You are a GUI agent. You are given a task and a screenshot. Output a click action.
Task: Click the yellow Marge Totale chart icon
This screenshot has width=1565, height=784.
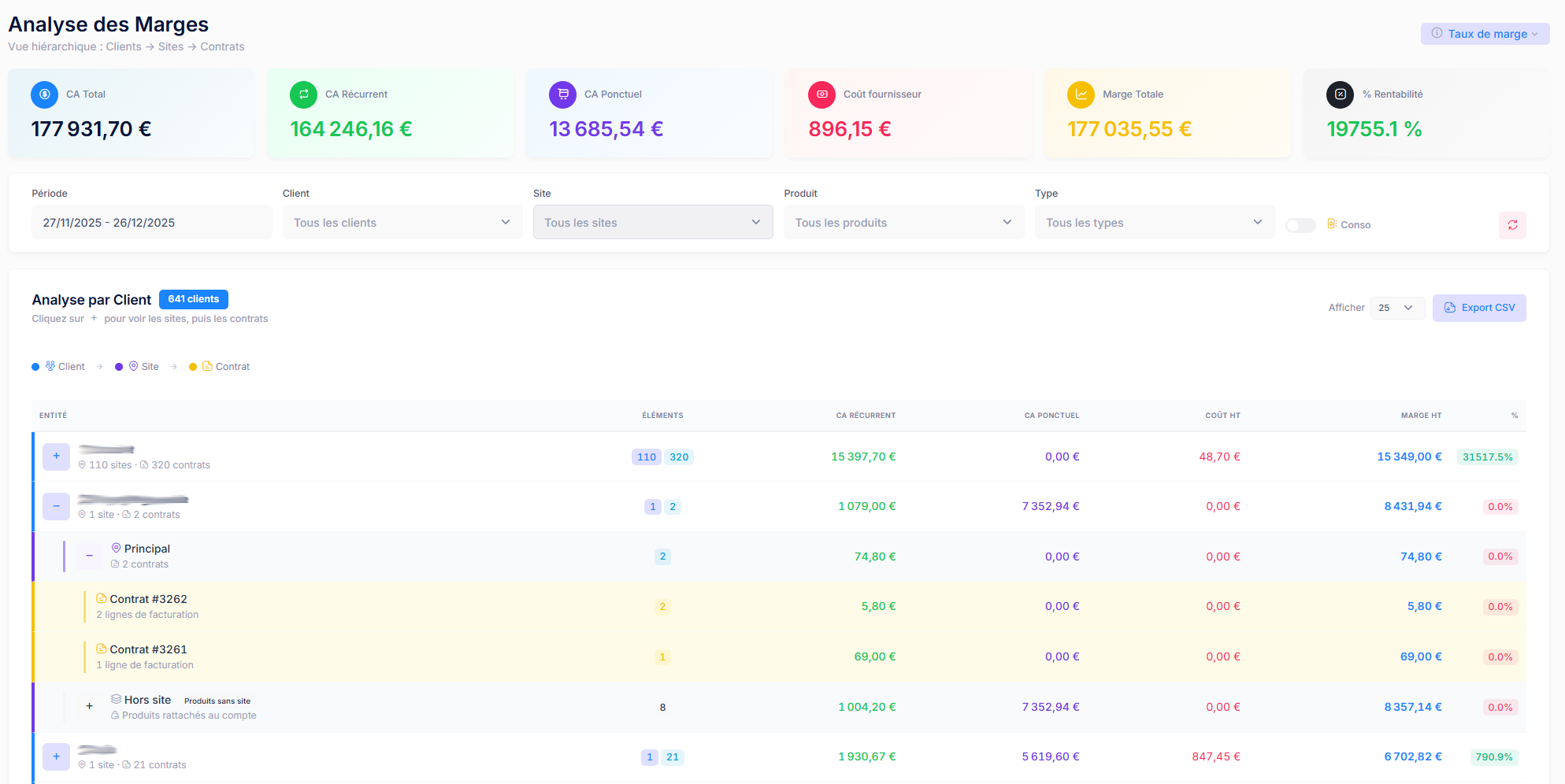pyautogui.click(x=1081, y=94)
